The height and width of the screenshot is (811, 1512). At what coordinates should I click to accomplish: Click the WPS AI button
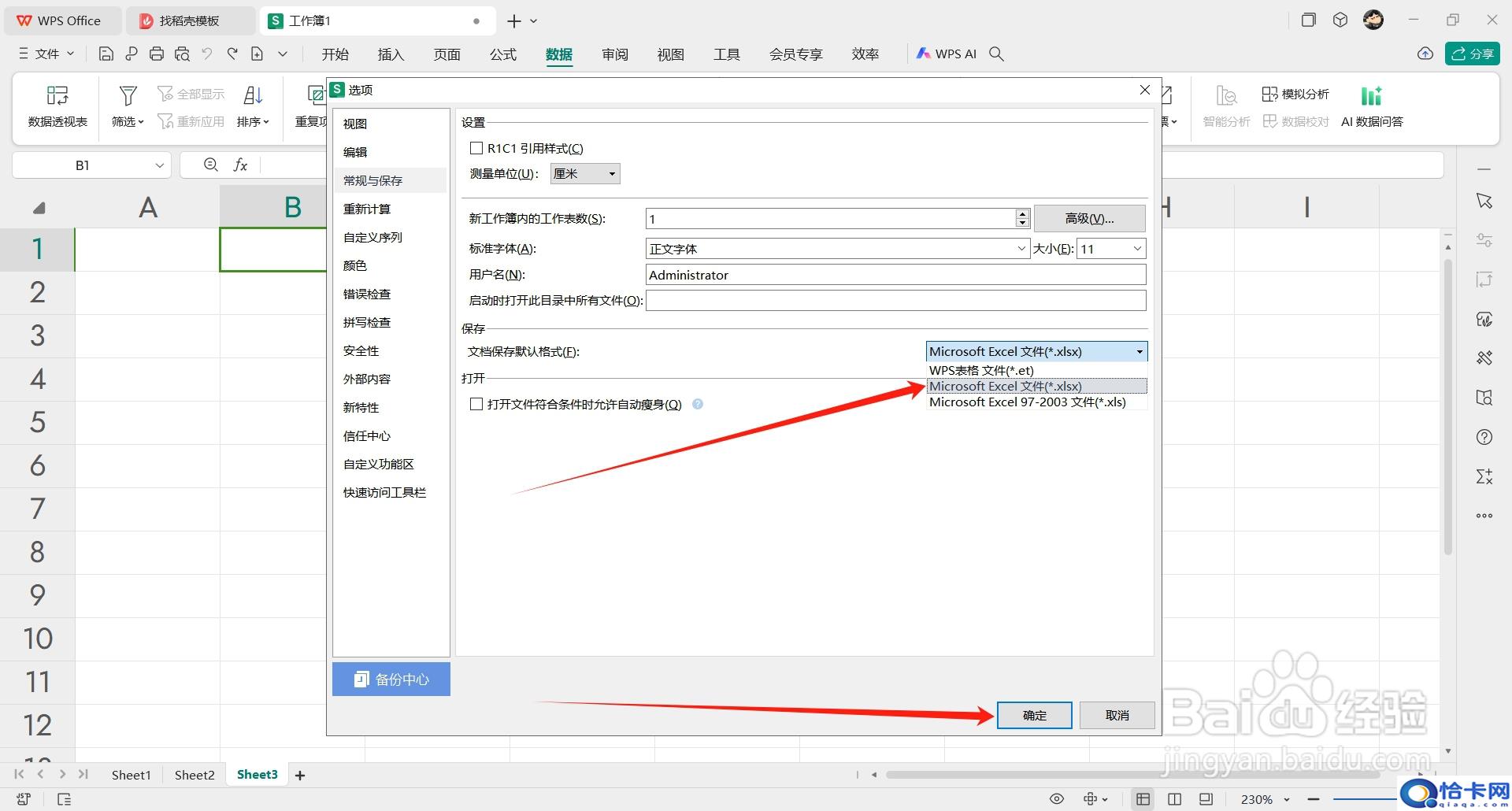click(x=946, y=54)
